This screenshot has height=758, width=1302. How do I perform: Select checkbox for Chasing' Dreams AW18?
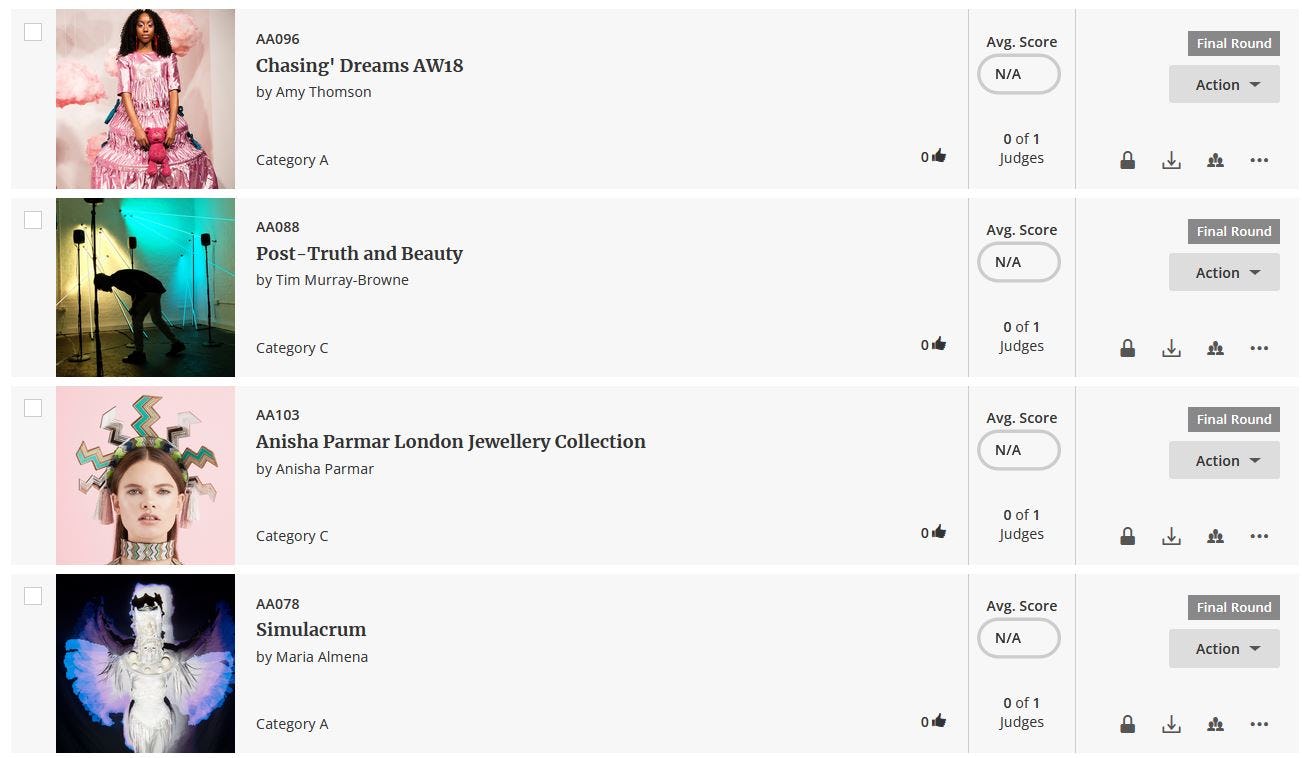click(x=33, y=32)
